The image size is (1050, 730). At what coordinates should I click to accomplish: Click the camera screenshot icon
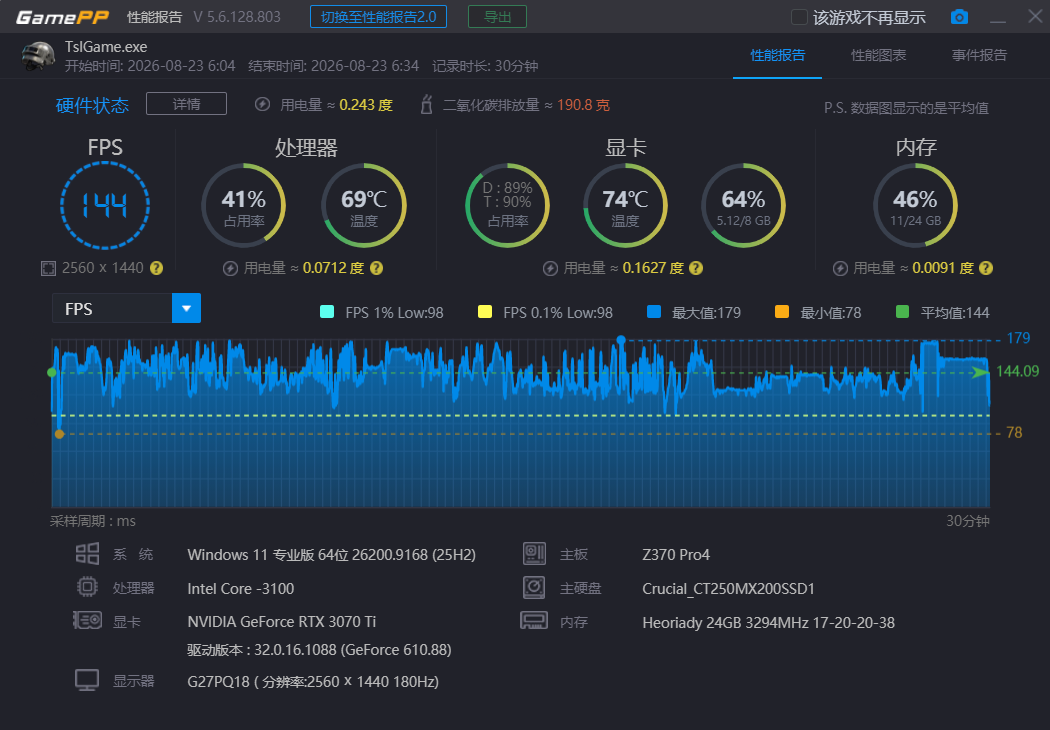[959, 17]
